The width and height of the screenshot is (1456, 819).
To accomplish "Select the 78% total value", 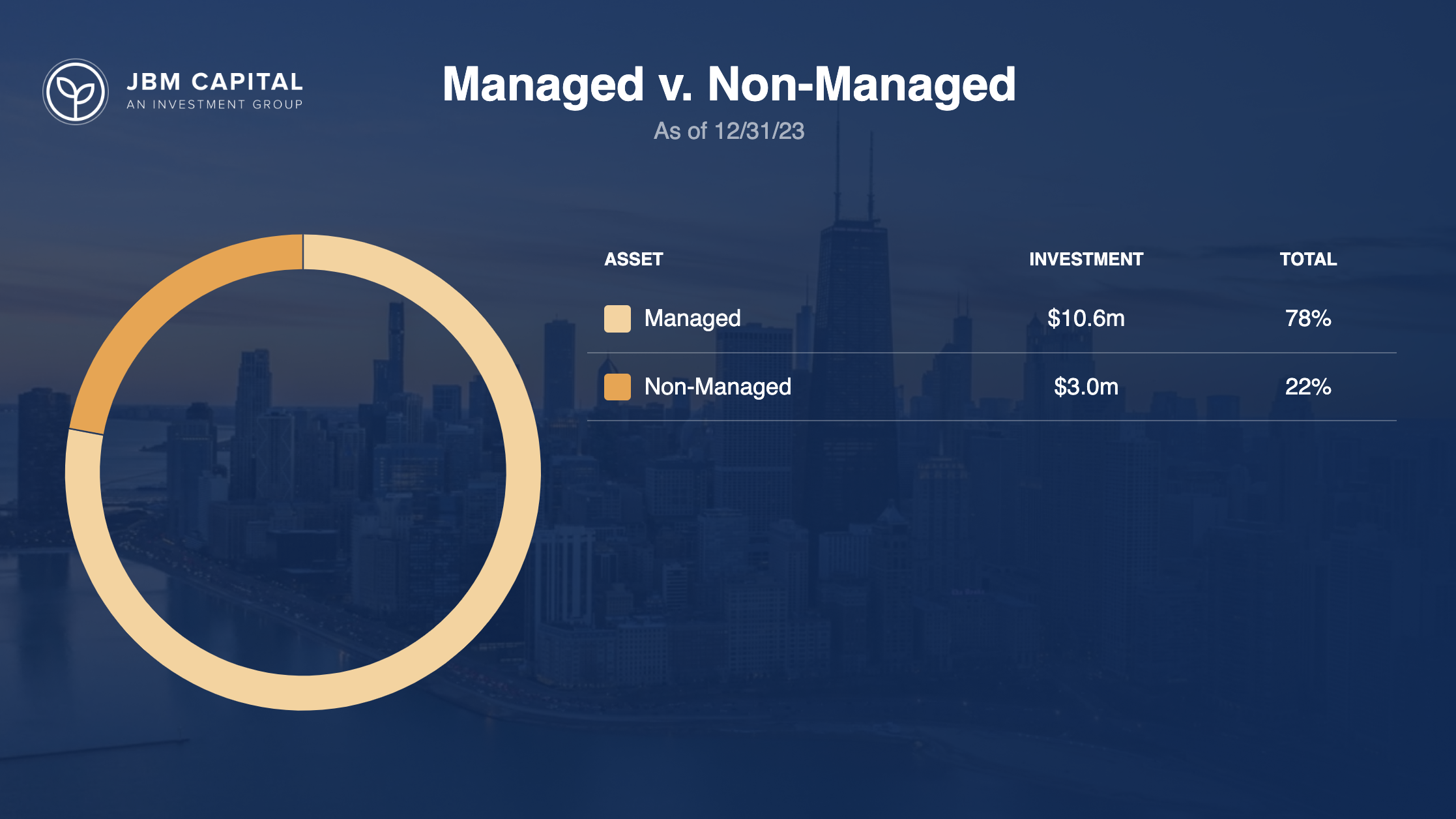I will point(1308,318).
